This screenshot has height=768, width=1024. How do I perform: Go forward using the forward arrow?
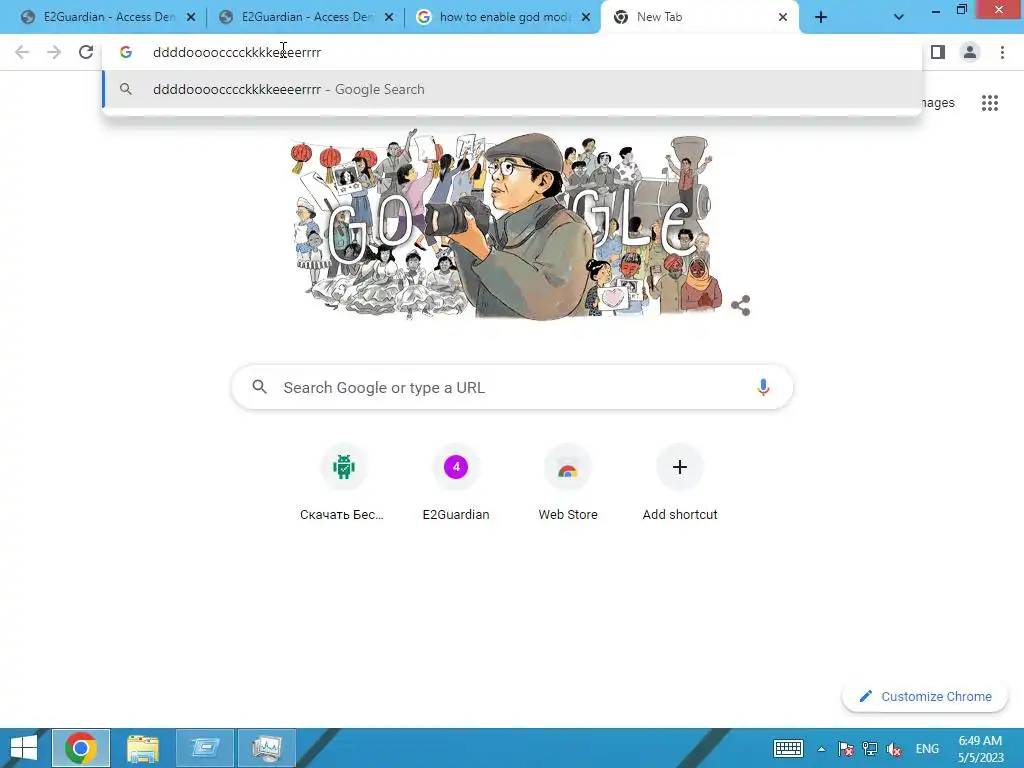pos(54,52)
